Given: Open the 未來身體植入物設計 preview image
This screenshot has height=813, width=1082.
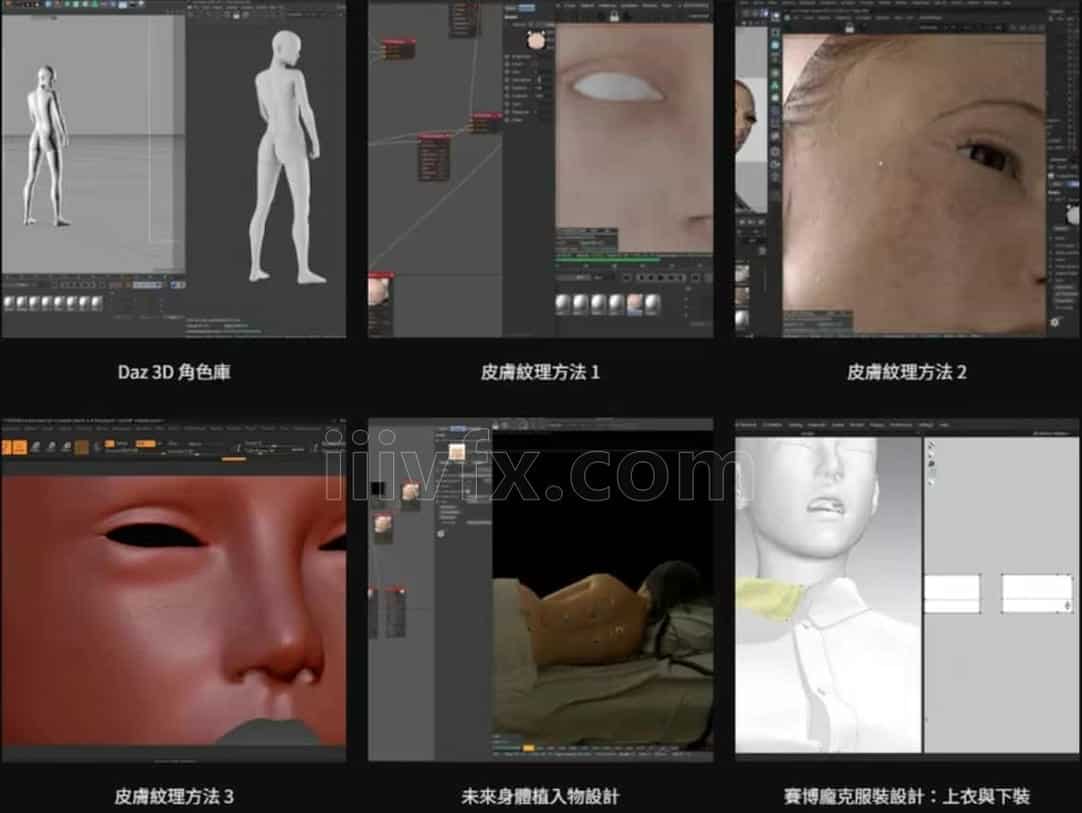Looking at the screenshot, I should point(540,589).
